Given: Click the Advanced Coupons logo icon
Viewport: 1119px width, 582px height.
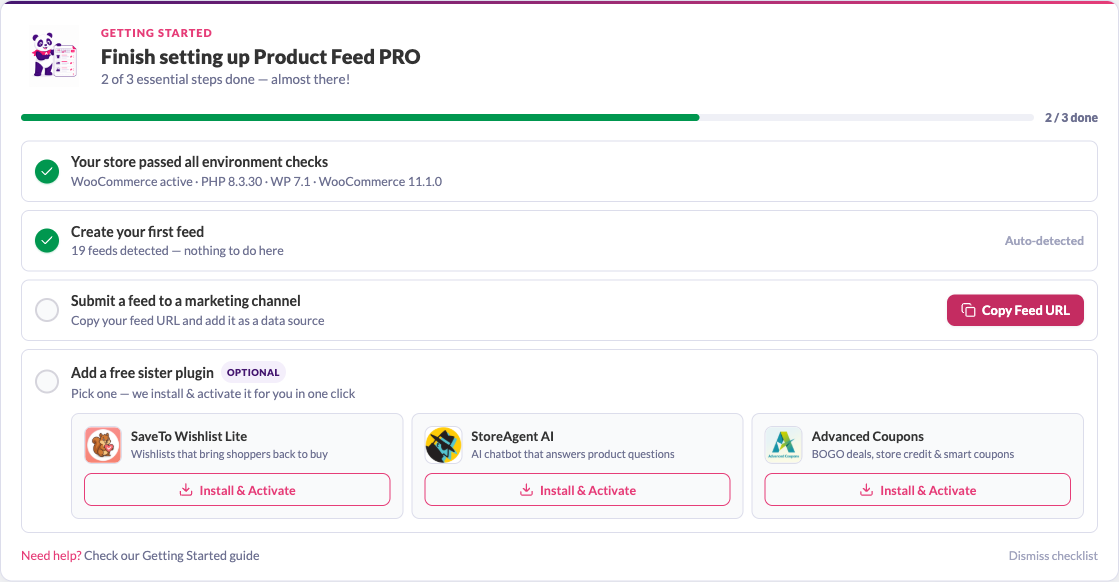Looking at the screenshot, I should click(x=783, y=445).
